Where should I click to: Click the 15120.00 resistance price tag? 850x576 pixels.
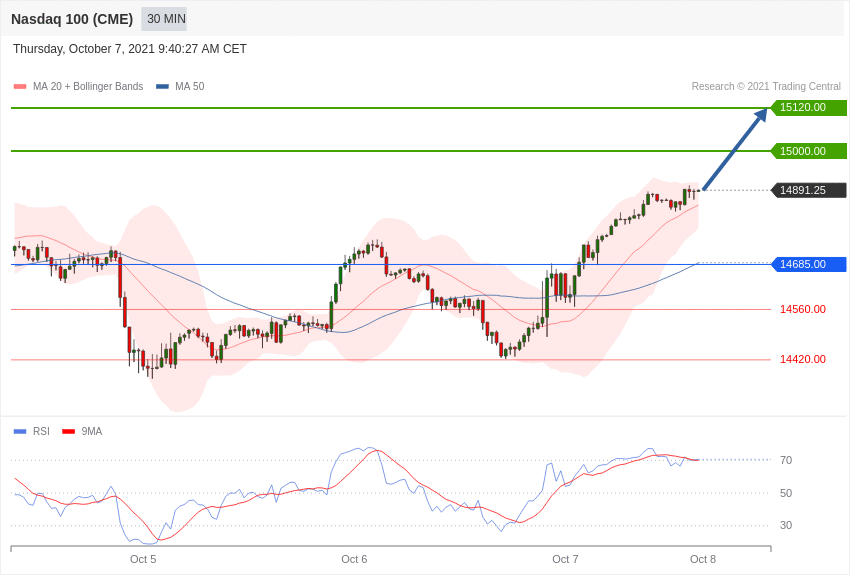click(808, 107)
